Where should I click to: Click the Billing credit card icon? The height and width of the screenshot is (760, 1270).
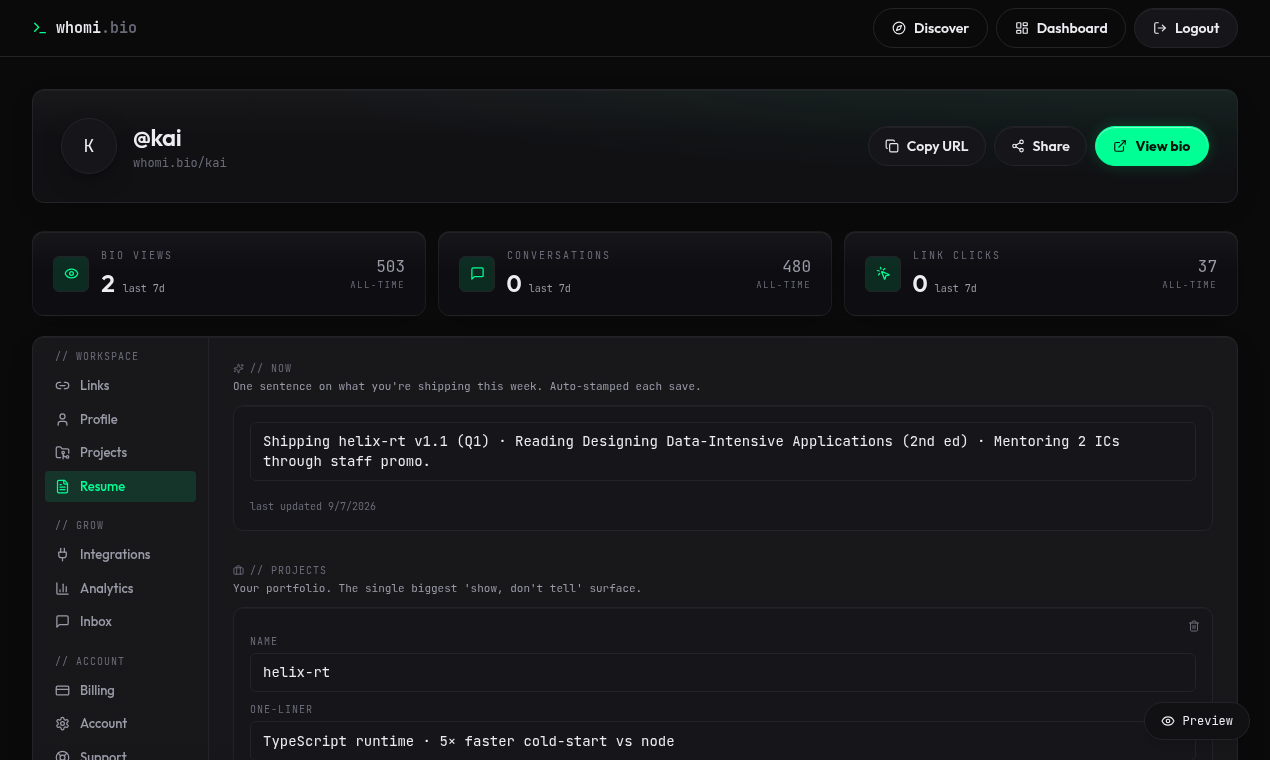[x=62, y=690]
